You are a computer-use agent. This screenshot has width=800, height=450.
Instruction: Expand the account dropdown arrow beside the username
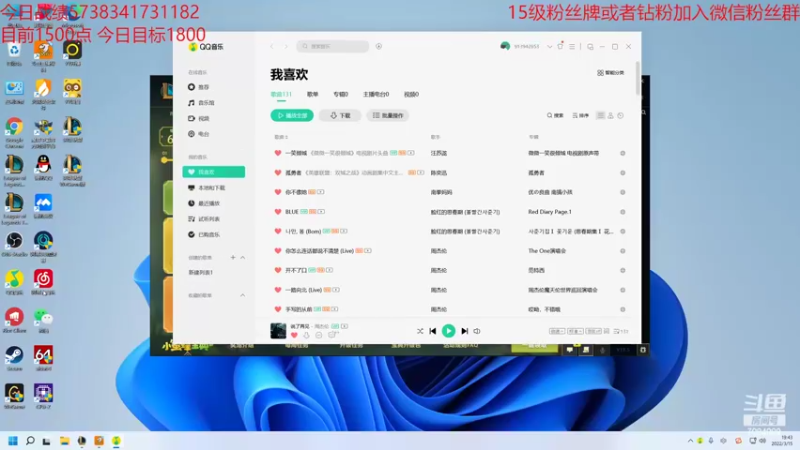(549, 46)
